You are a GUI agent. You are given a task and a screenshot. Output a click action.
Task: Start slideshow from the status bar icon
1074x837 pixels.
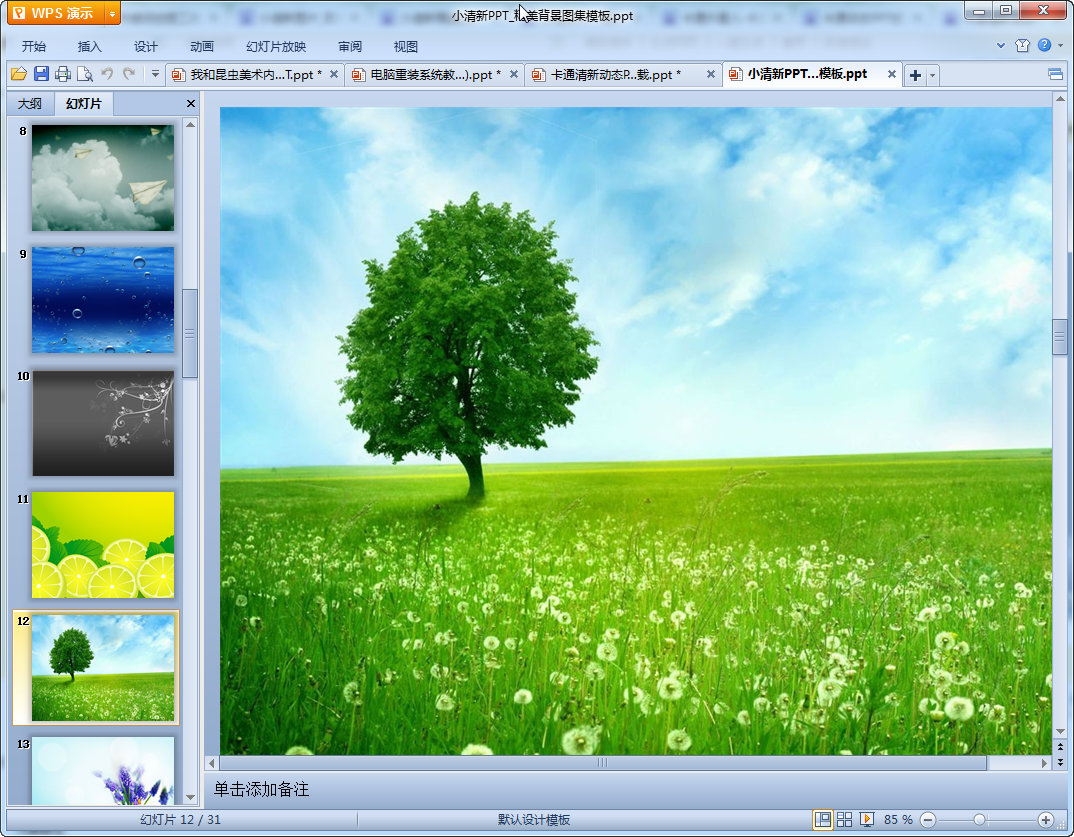(x=867, y=819)
